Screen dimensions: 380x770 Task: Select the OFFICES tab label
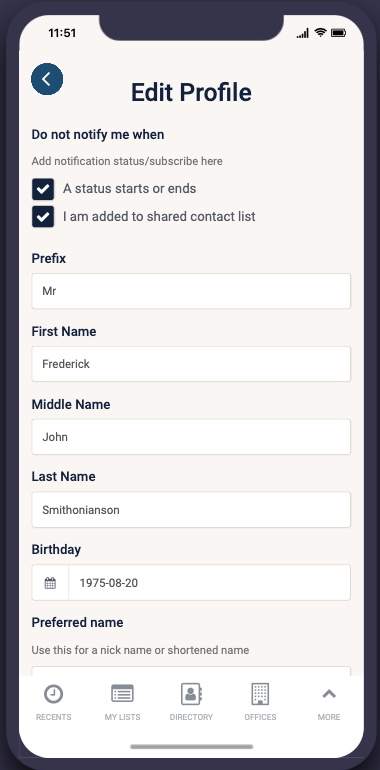pos(260,717)
